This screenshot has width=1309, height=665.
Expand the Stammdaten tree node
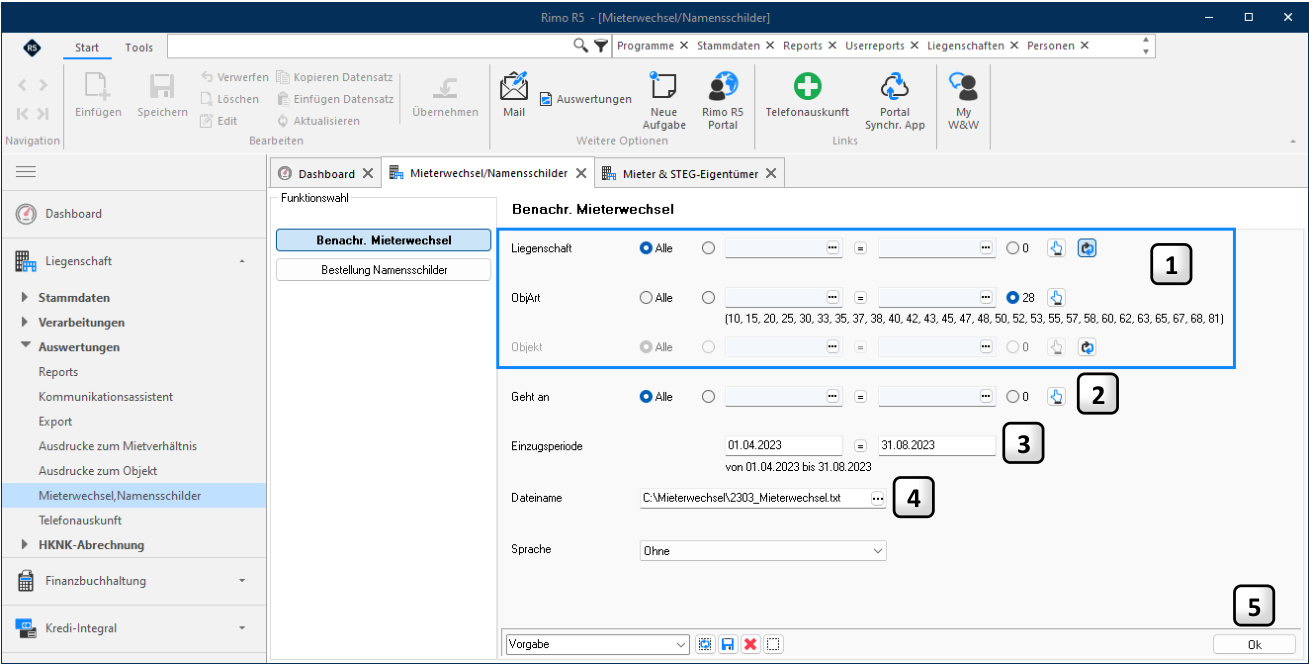(25, 298)
